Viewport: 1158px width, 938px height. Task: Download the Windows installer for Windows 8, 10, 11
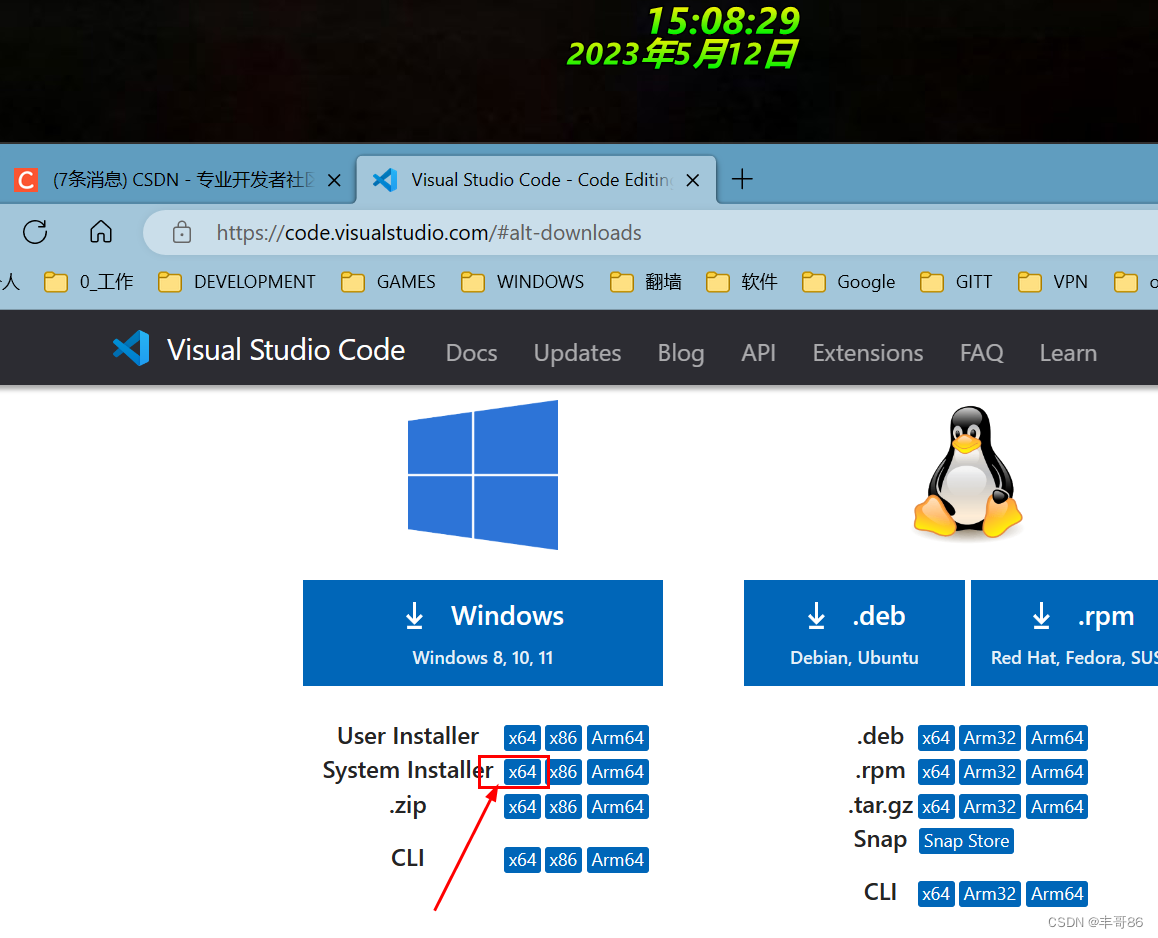tap(483, 633)
